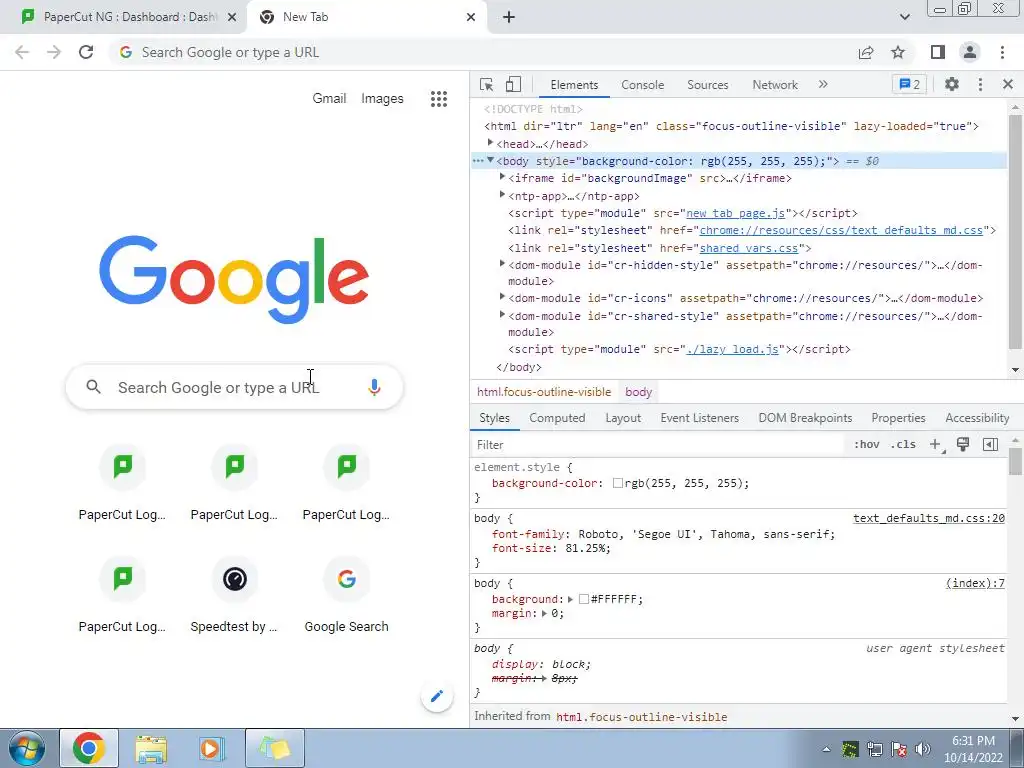Expand the ntp-app node
The width and height of the screenshot is (1024, 768).
(502, 195)
